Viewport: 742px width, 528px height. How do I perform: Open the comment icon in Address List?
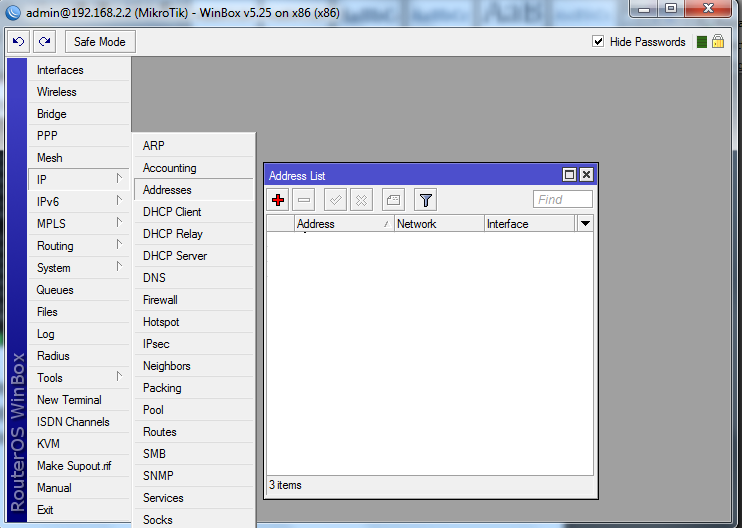(x=393, y=200)
